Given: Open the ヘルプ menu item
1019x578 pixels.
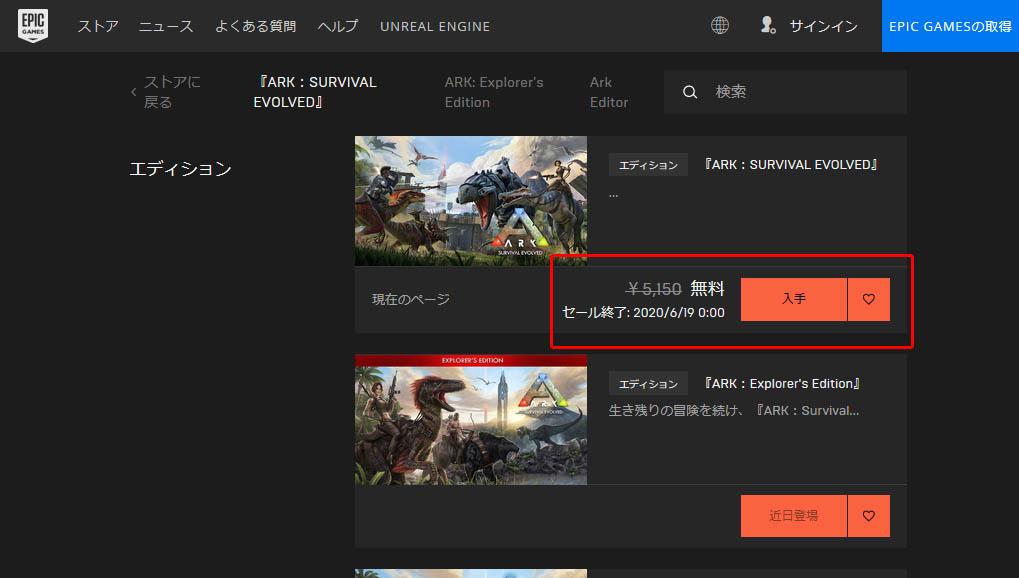Looking at the screenshot, I should pyautogui.click(x=338, y=26).
